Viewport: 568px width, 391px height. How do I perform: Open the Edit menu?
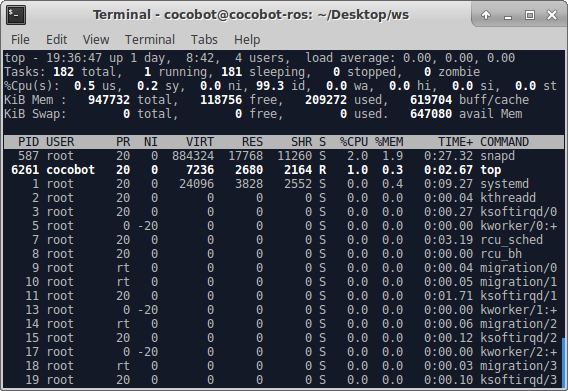pyautogui.click(x=57, y=39)
